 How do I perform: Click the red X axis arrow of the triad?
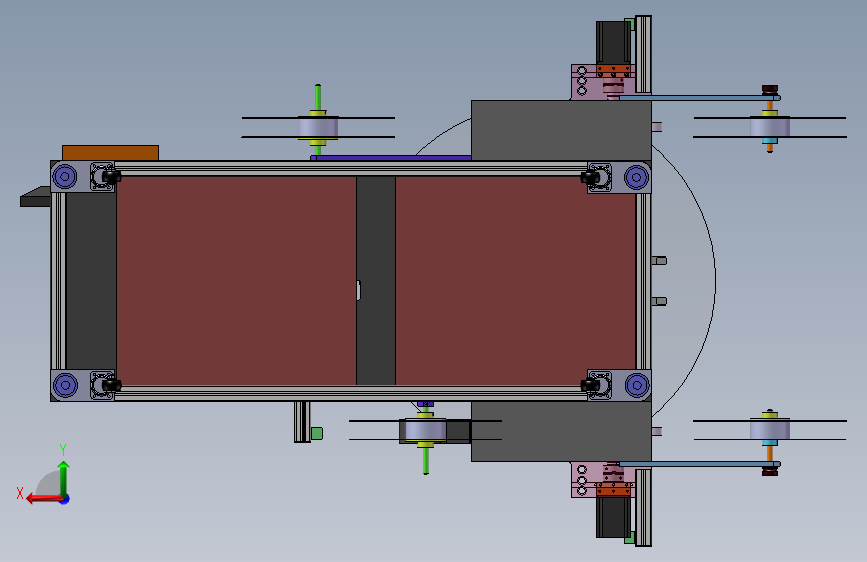coord(43,499)
